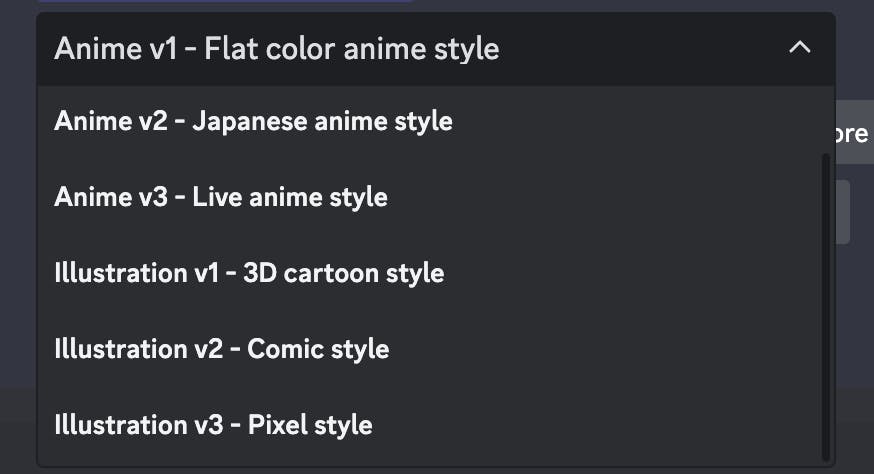Click the currently selected Flat color anime style

coord(277,48)
